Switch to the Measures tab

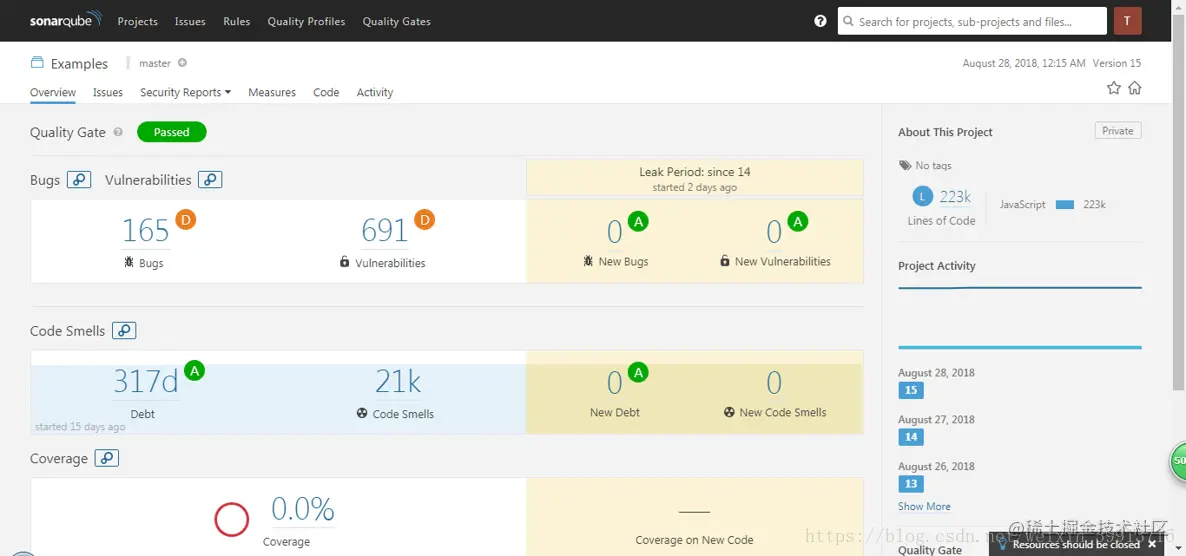[x=272, y=92]
